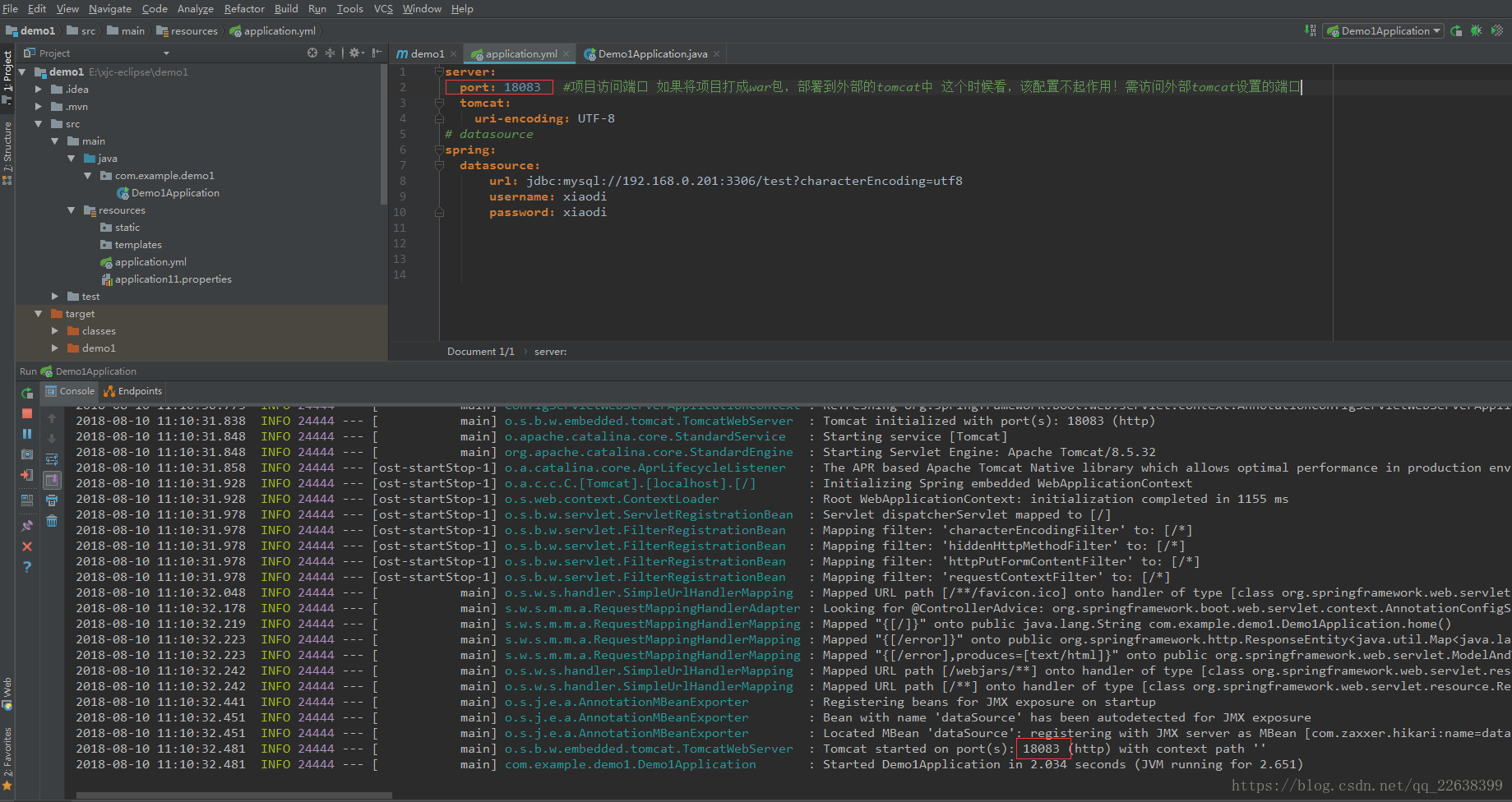Screen dimensions: 1512x802
Task: Stop the running Demo1Application process
Action: click(27, 413)
